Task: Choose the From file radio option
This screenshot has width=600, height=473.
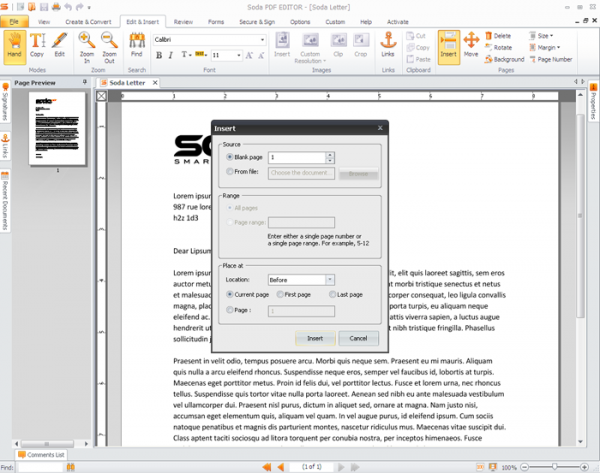Action: [231, 173]
